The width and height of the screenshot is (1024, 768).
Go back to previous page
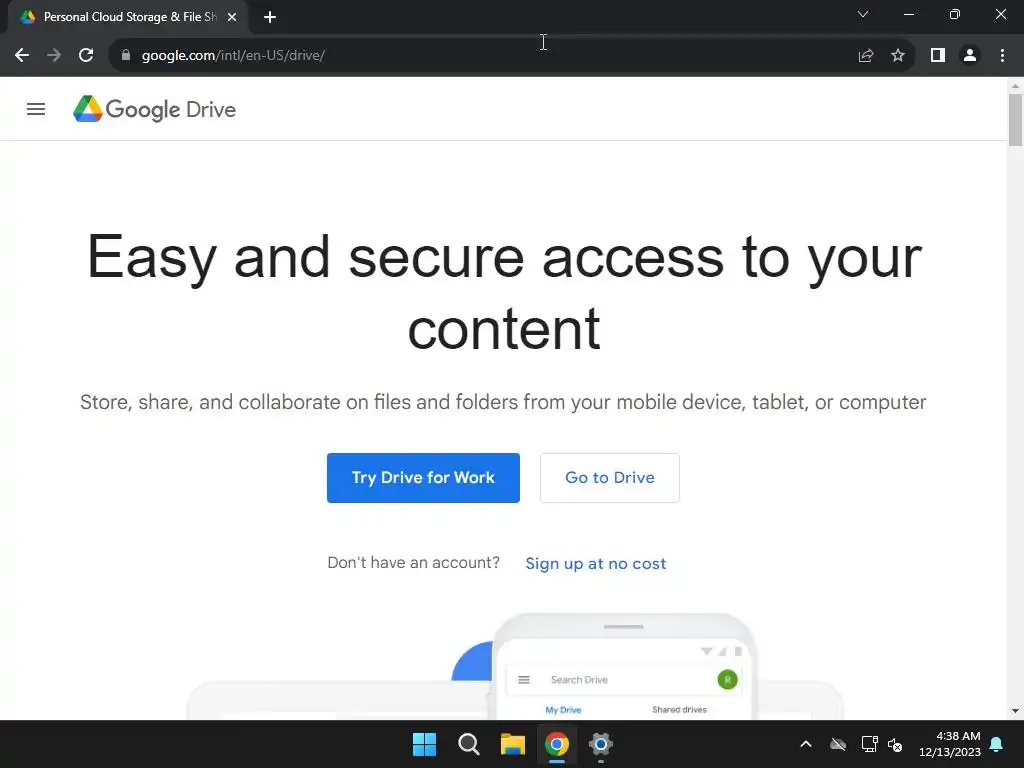point(22,56)
